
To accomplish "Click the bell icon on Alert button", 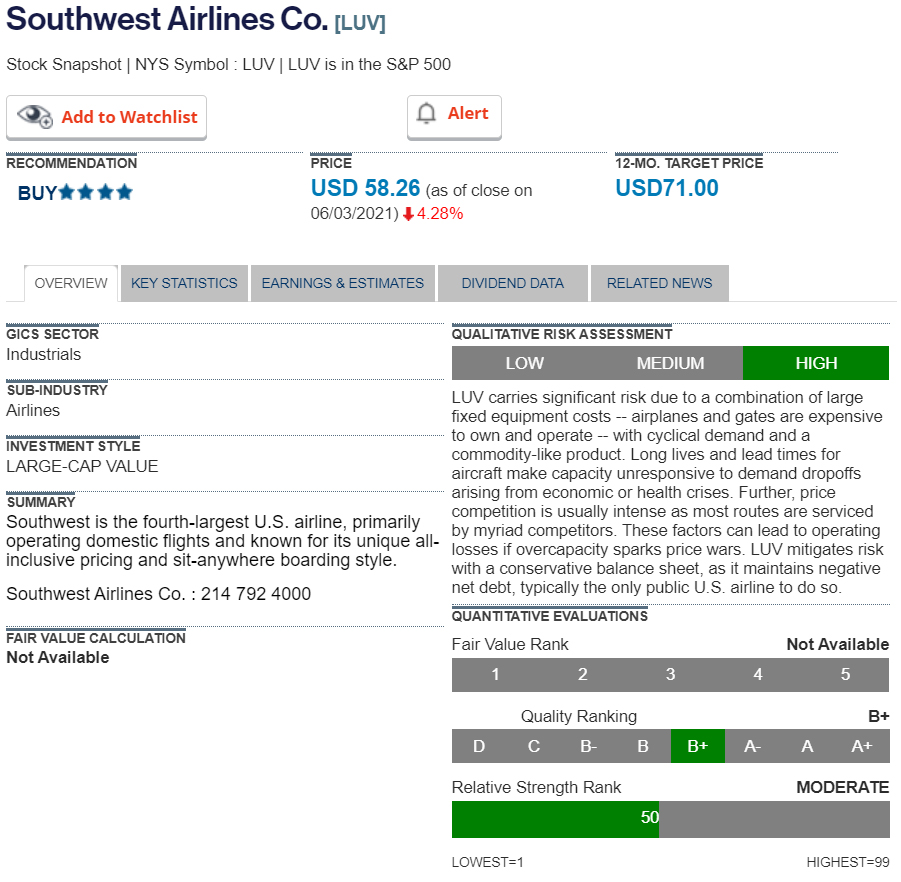I will [427, 114].
